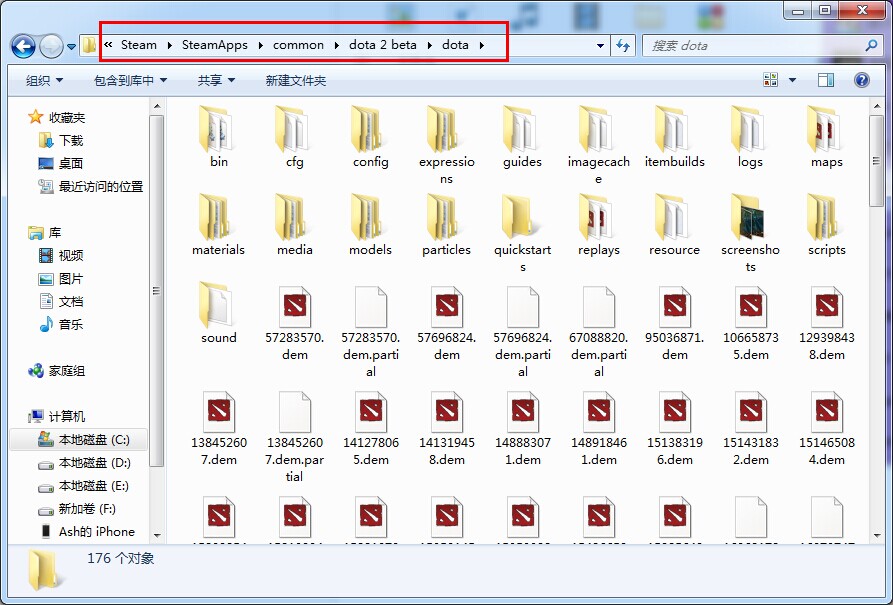893x605 pixels.
Task: Click the 搜索 dota search field
Action: (x=754, y=46)
